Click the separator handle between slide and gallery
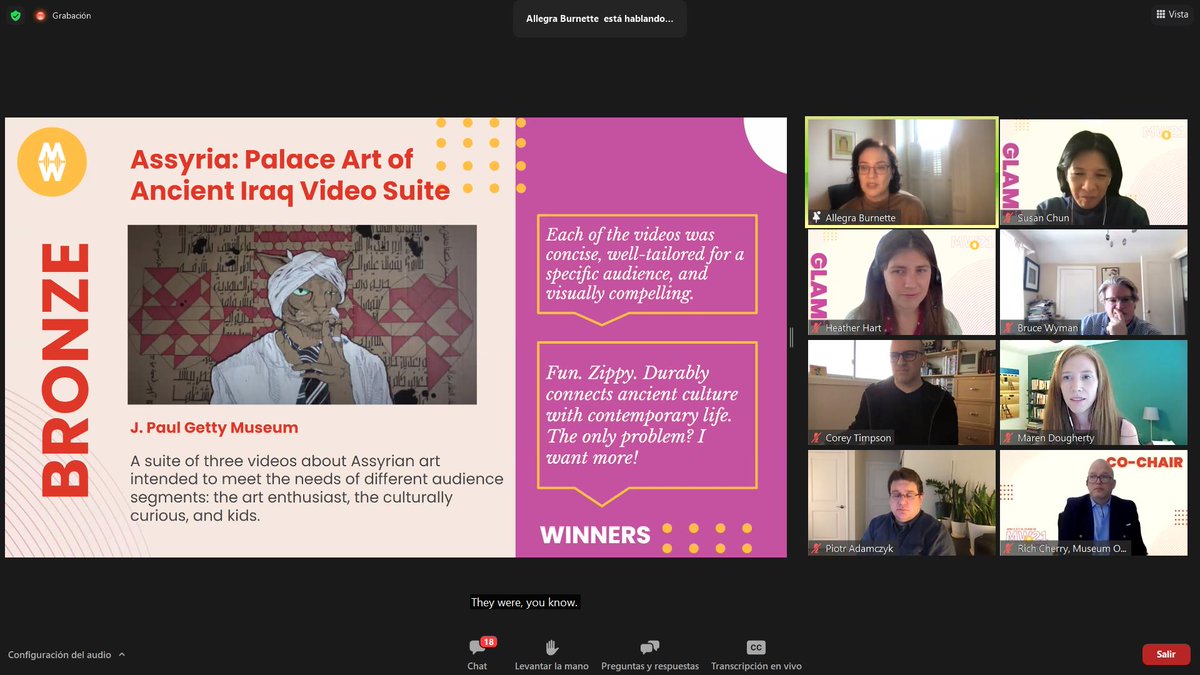 coord(792,338)
